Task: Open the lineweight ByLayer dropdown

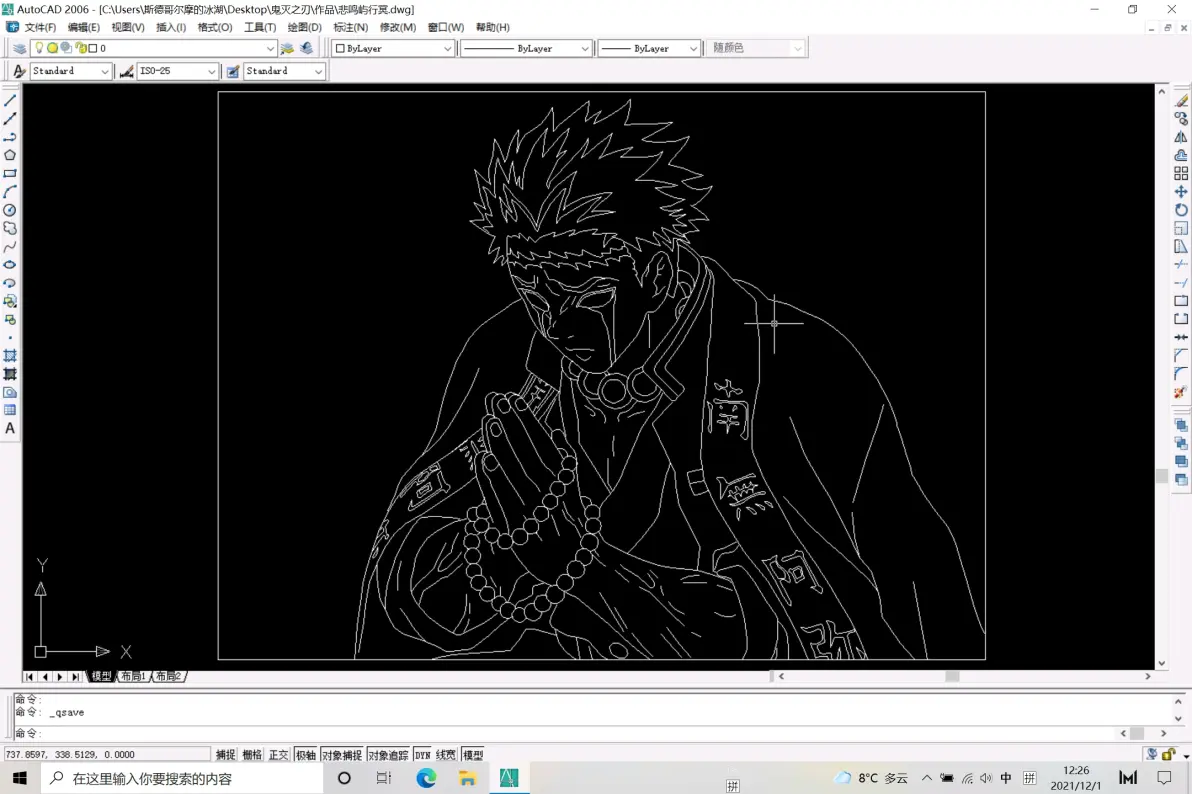Action: tap(693, 48)
